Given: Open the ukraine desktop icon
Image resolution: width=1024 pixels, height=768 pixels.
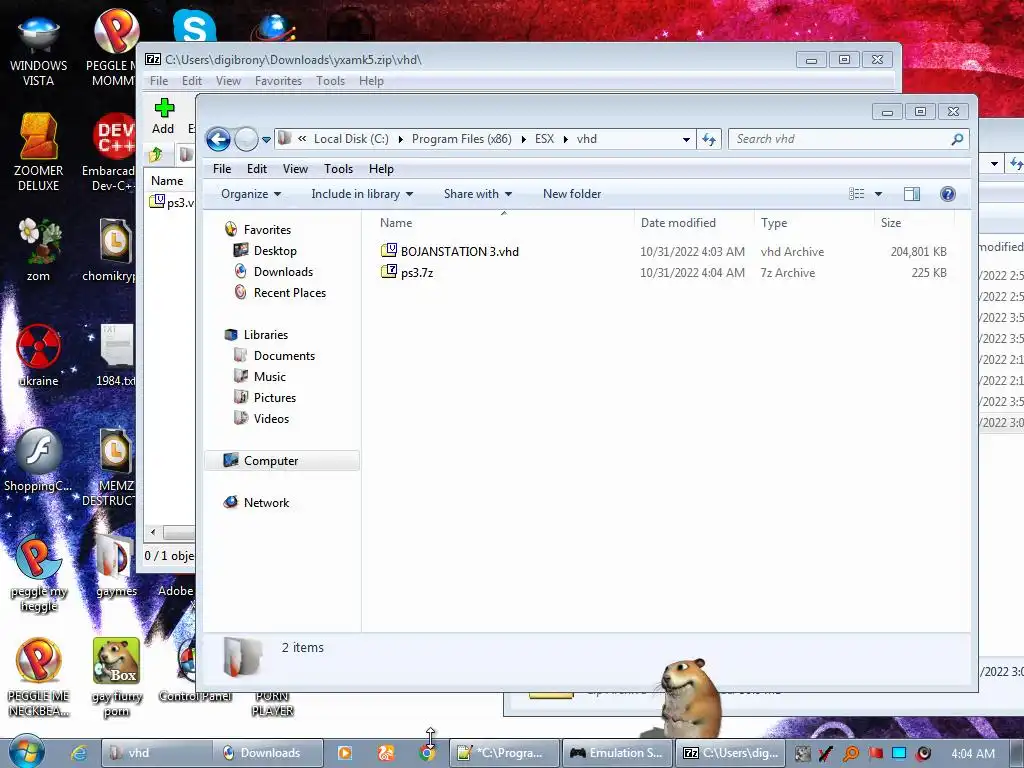Looking at the screenshot, I should [x=39, y=355].
